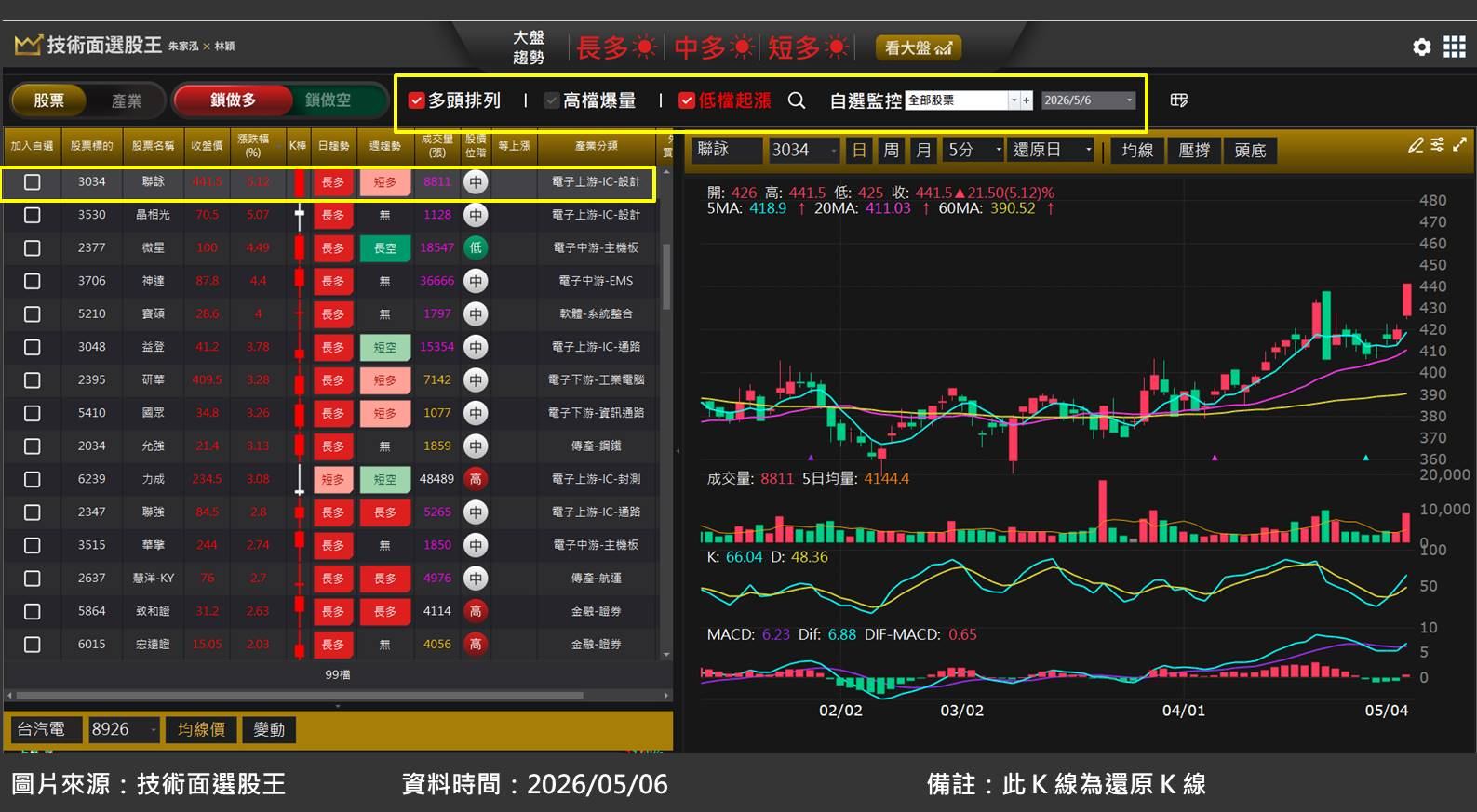
Task: Select 鎖做空 mode
Action: [x=329, y=100]
